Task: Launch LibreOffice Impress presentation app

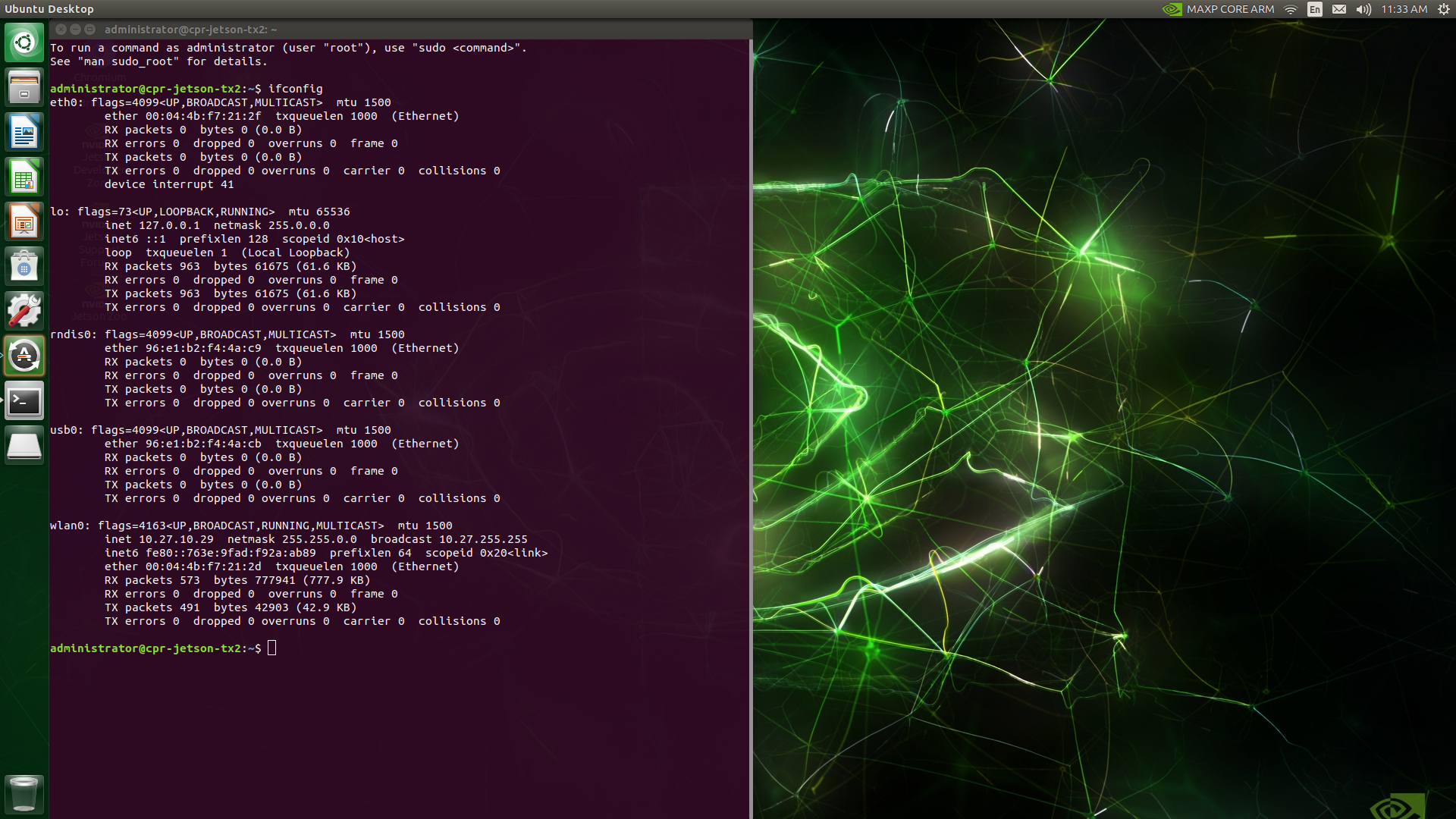Action: pos(24,222)
